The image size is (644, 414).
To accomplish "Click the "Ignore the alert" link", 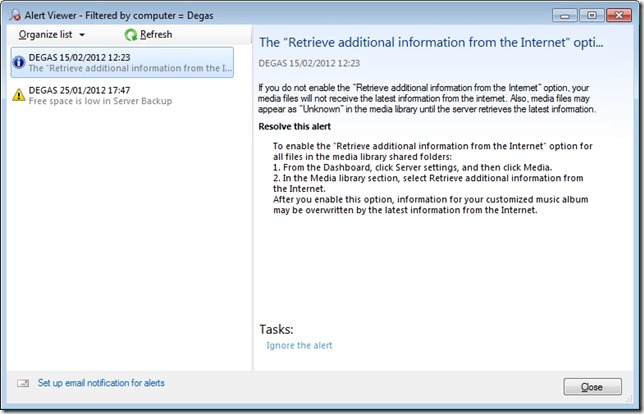I will coord(299,346).
